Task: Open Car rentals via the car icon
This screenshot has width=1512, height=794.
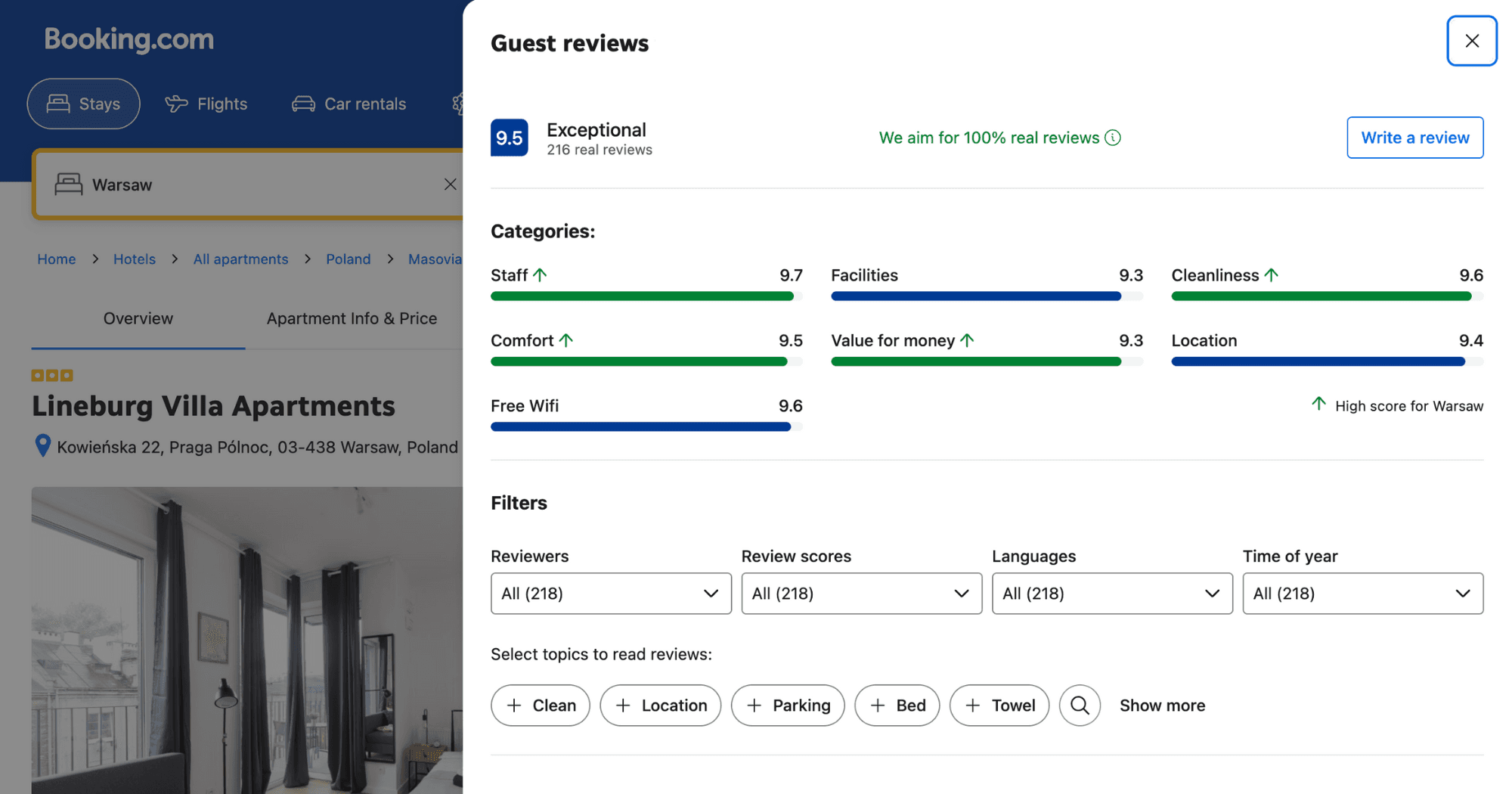Action: (x=303, y=104)
